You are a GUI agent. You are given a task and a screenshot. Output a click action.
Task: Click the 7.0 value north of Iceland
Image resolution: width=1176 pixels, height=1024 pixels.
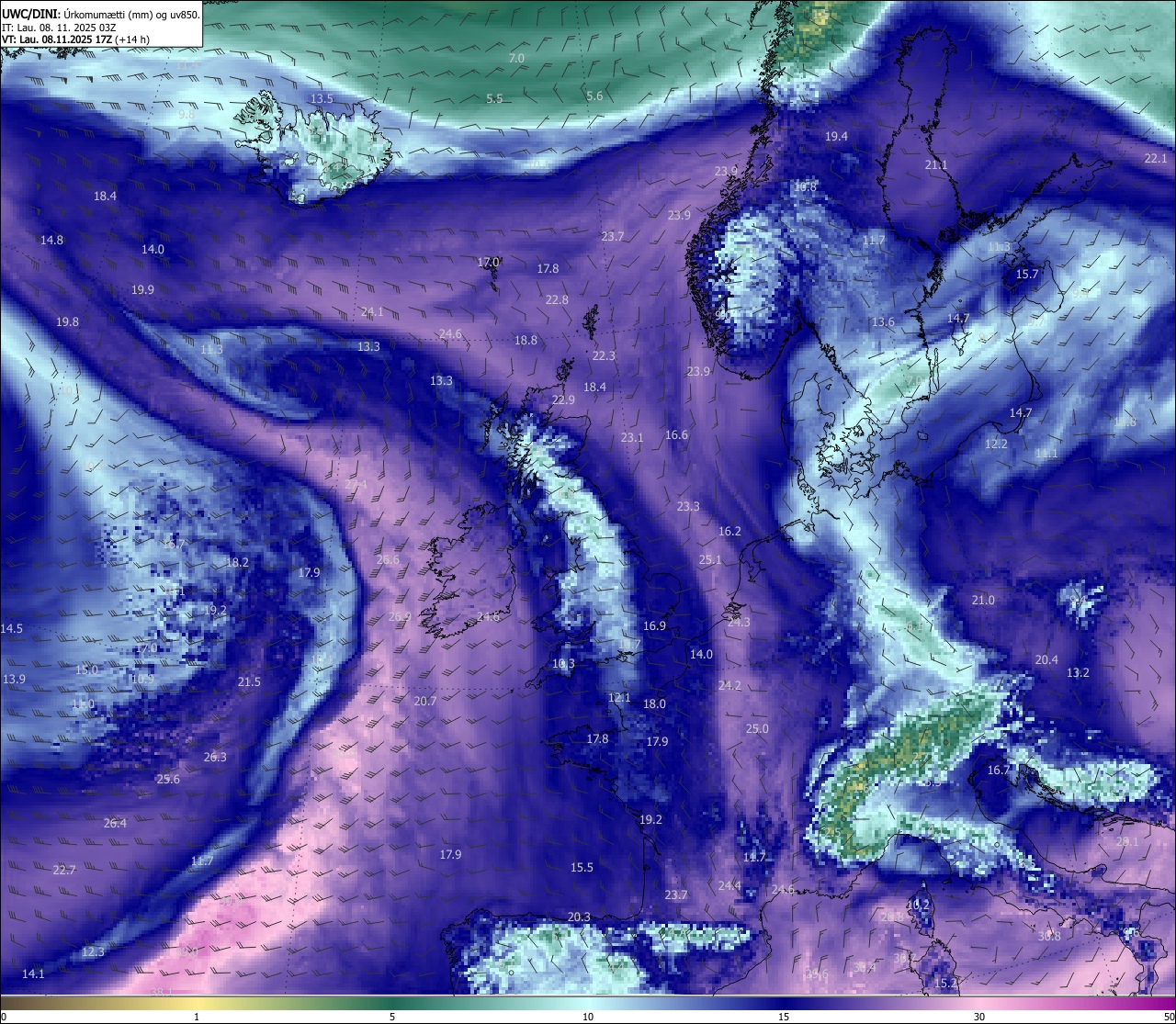click(516, 58)
